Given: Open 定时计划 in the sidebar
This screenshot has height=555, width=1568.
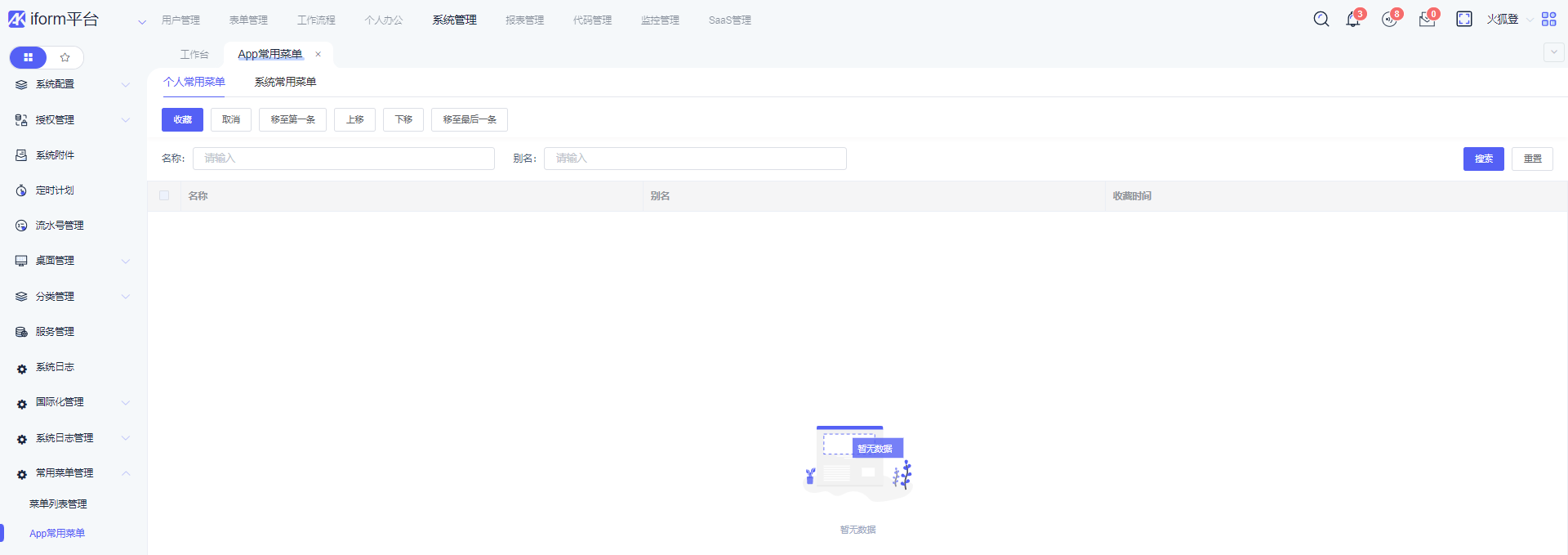Looking at the screenshot, I should pyautogui.click(x=55, y=190).
